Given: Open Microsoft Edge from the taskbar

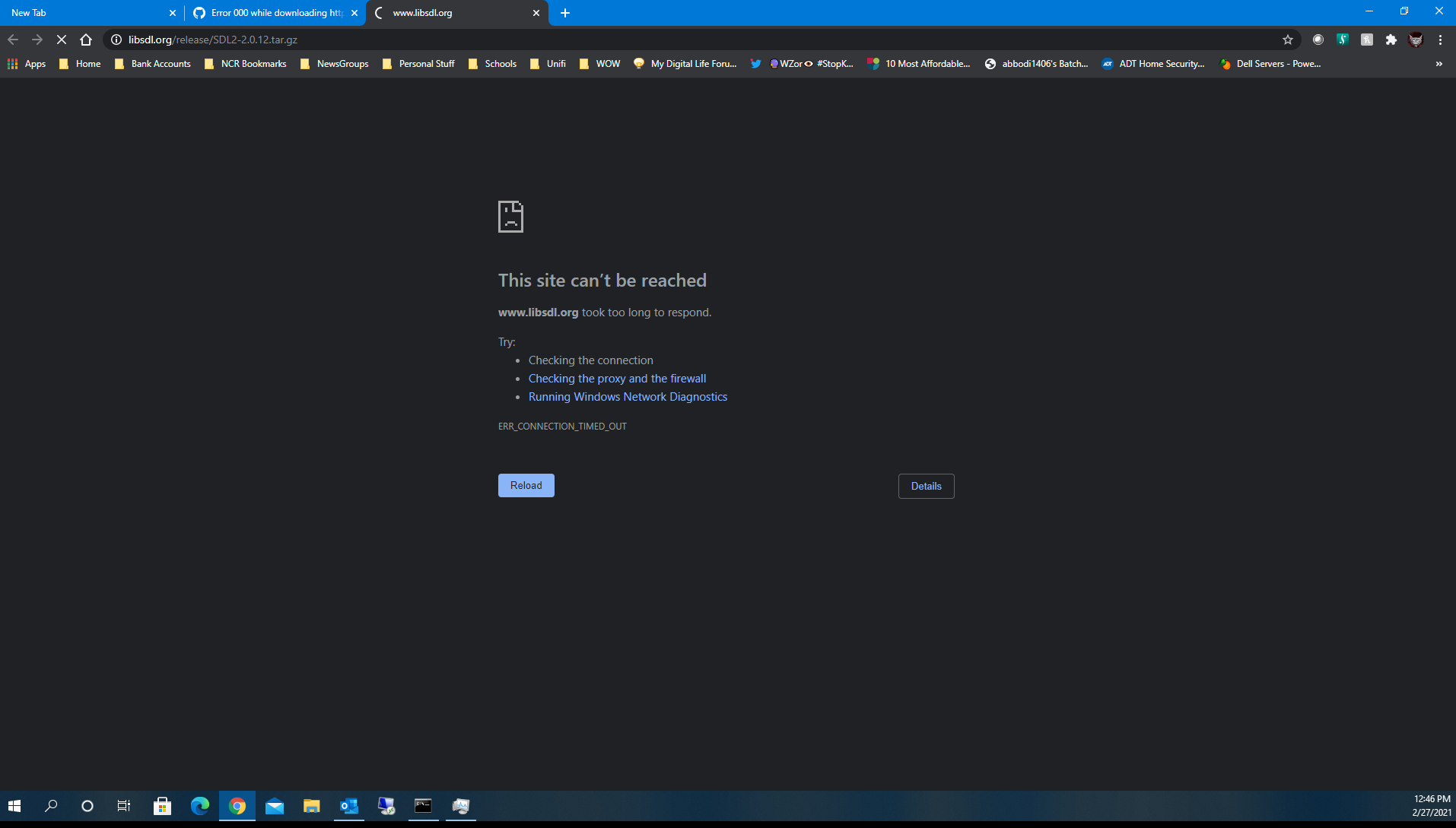Looking at the screenshot, I should pos(199,806).
